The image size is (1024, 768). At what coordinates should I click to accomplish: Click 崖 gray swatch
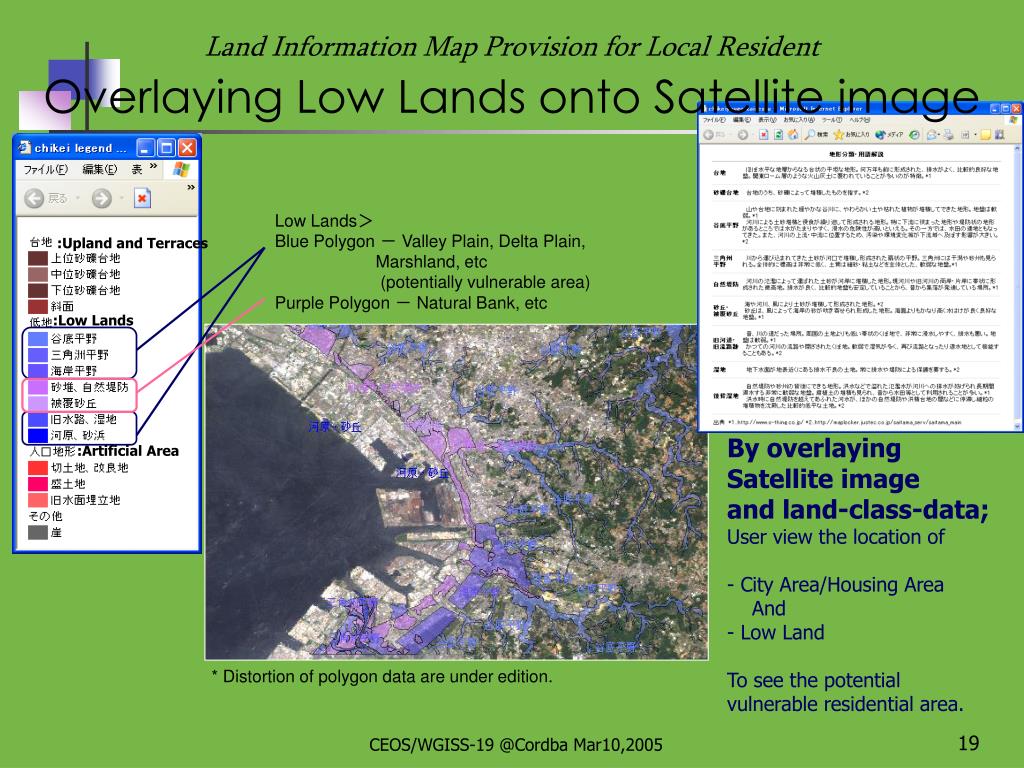[38, 532]
